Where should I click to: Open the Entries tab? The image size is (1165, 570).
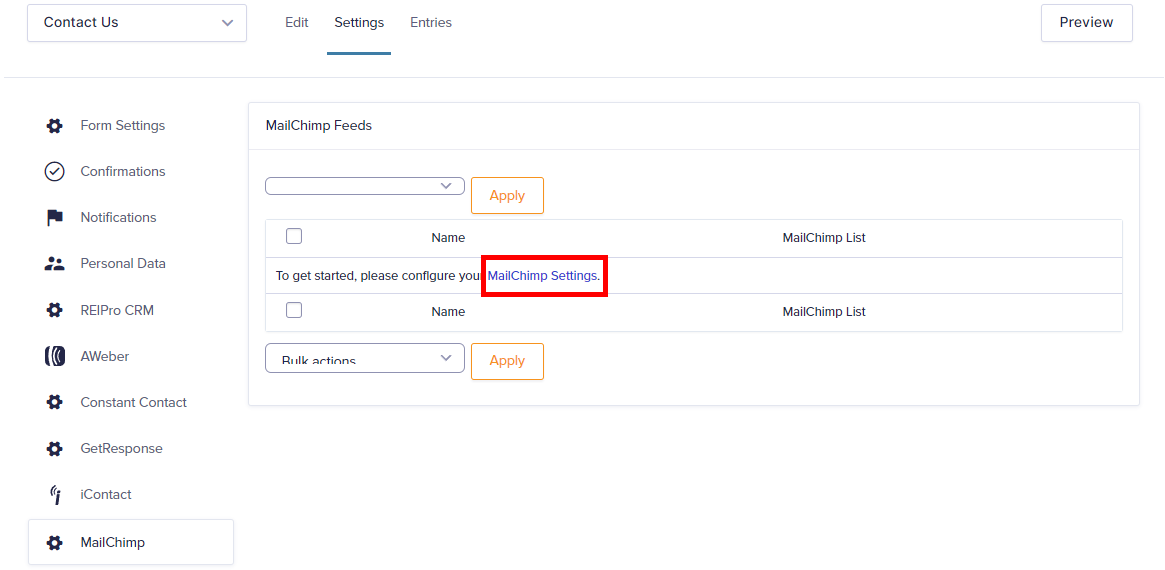click(431, 22)
